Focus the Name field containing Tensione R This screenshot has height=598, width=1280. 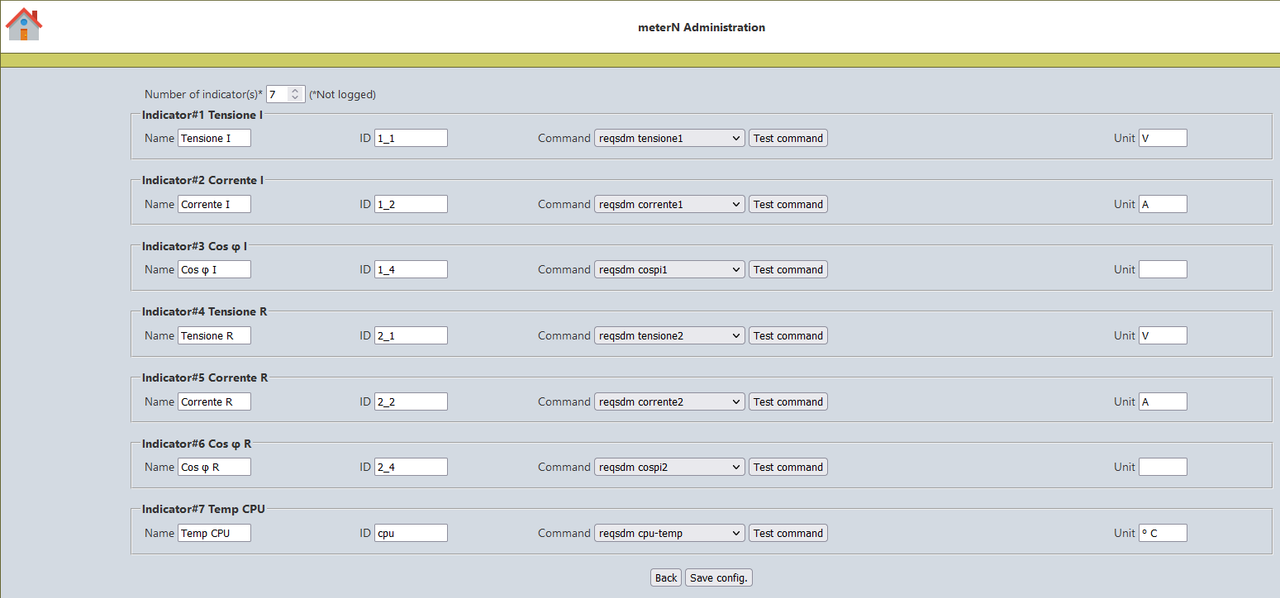pyautogui.click(x=214, y=336)
